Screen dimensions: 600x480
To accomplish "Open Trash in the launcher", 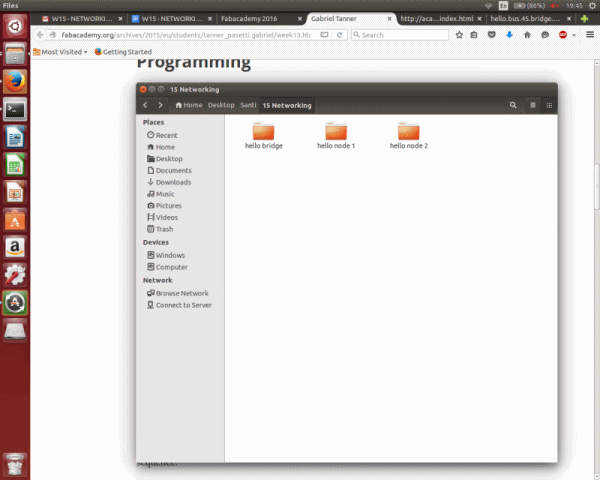I will tap(15, 464).
